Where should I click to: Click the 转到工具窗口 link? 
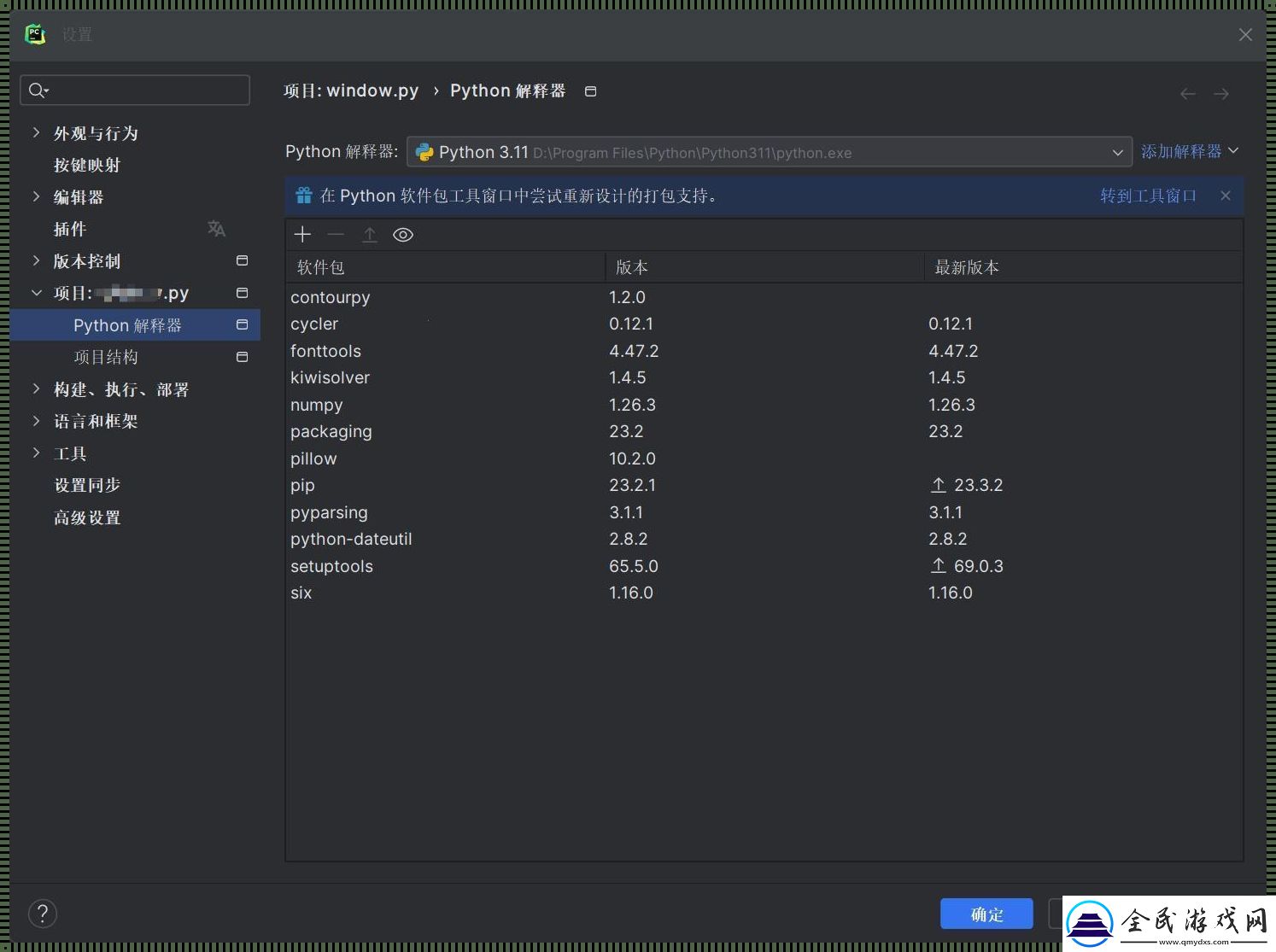pyautogui.click(x=1148, y=196)
